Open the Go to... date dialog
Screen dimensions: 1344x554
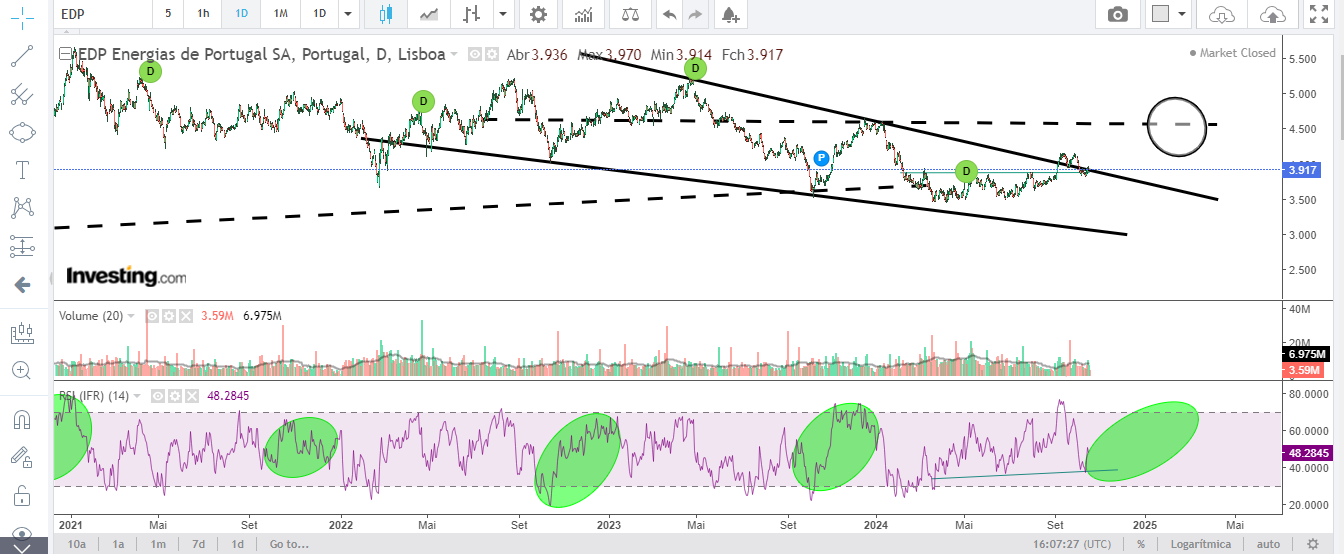pos(289,545)
